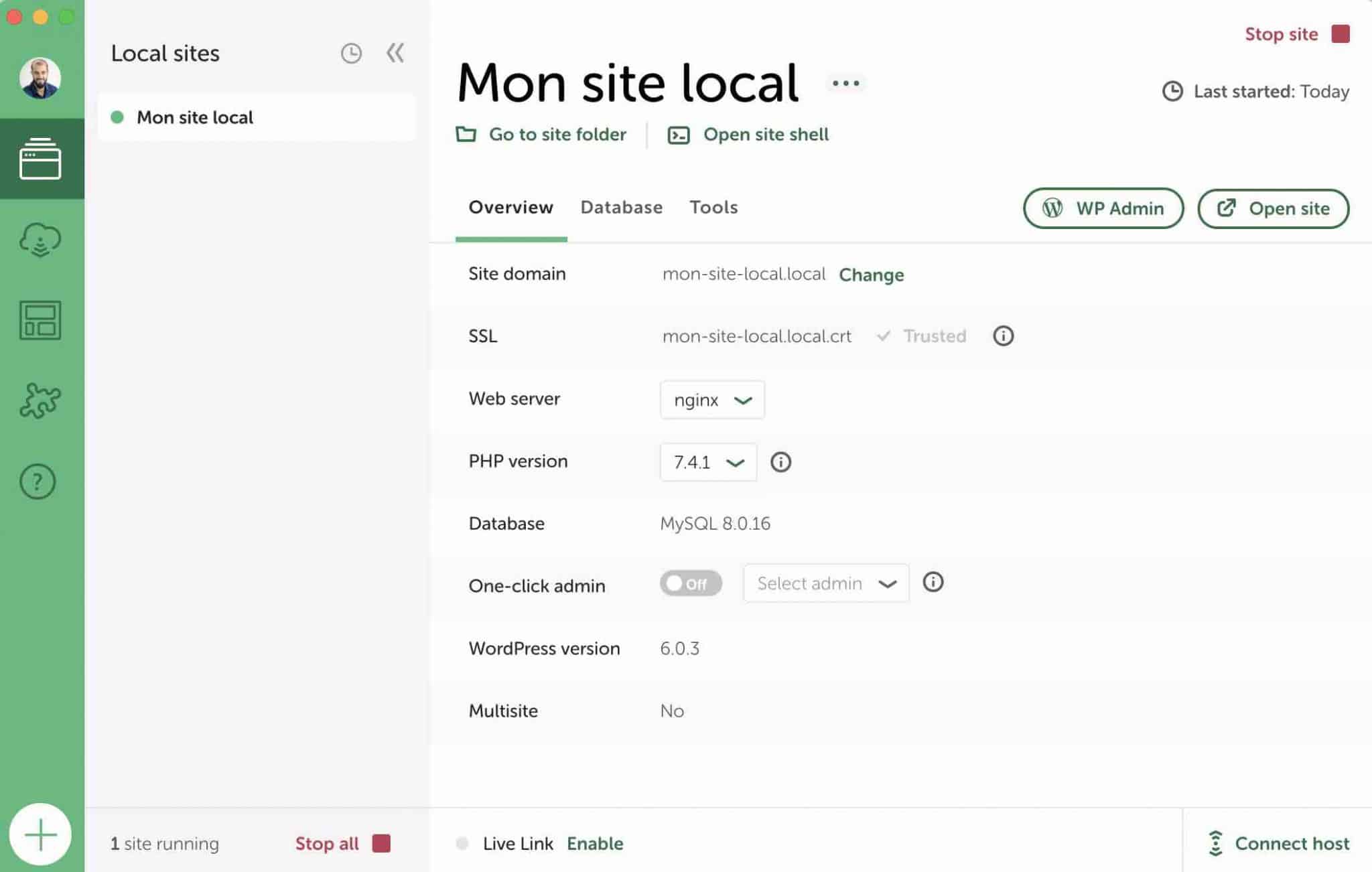1372x872 pixels.
Task: Click the 1 site running status
Action: pyautogui.click(x=165, y=843)
